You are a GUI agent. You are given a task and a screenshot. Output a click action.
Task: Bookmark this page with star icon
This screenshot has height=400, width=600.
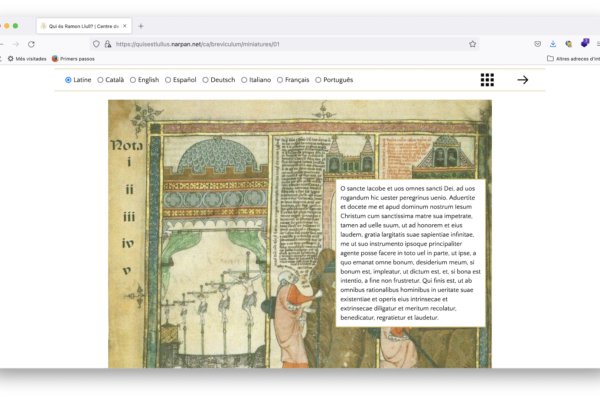473,44
